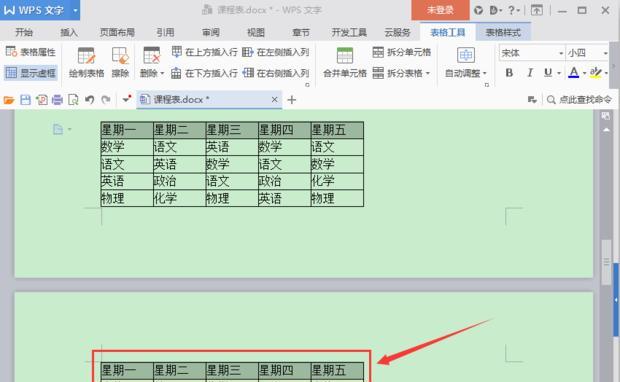Click the Merge Cells (合并单元格) icon

pos(344,62)
